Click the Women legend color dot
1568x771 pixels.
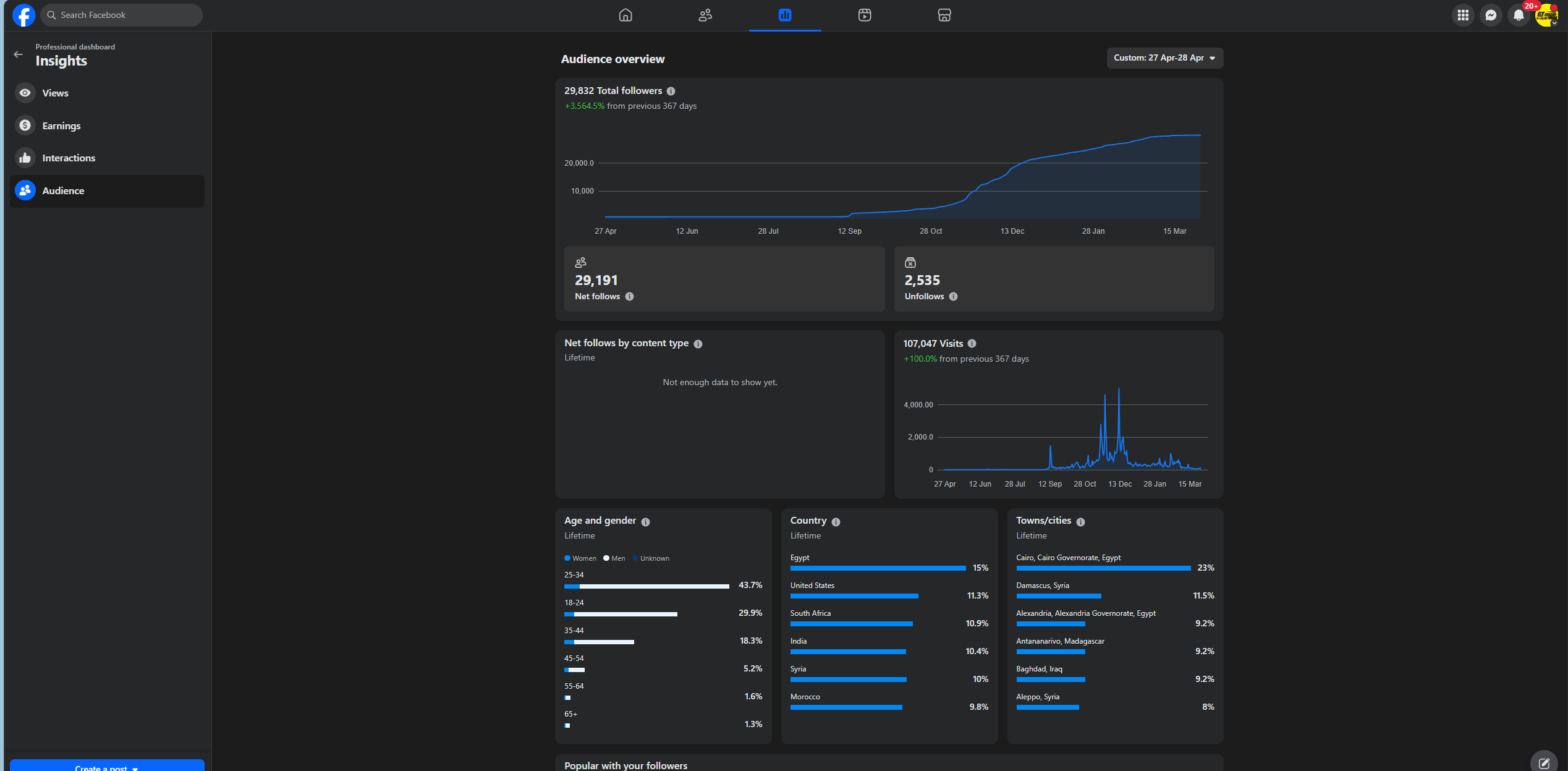click(x=567, y=558)
